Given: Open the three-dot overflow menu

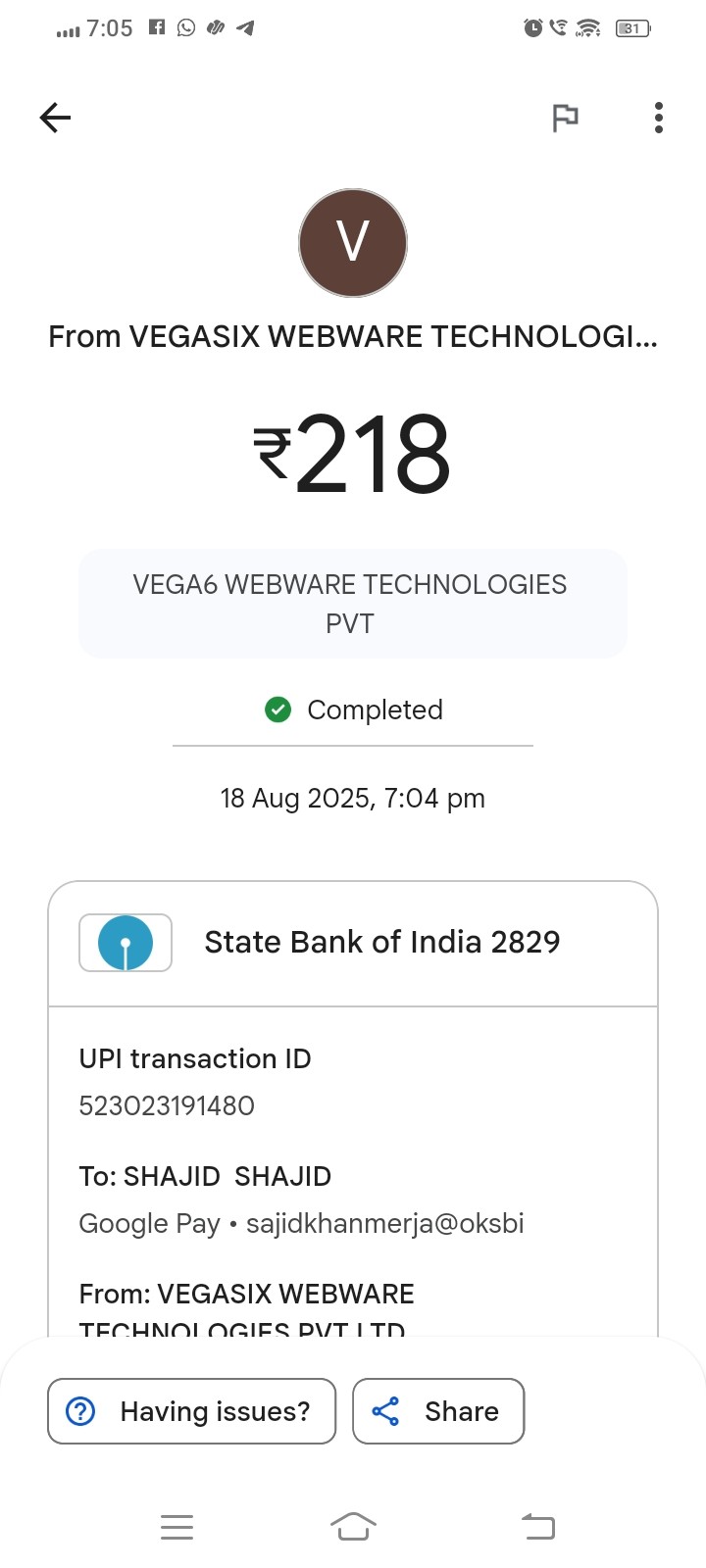Looking at the screenshot, I should coord(659,118).
